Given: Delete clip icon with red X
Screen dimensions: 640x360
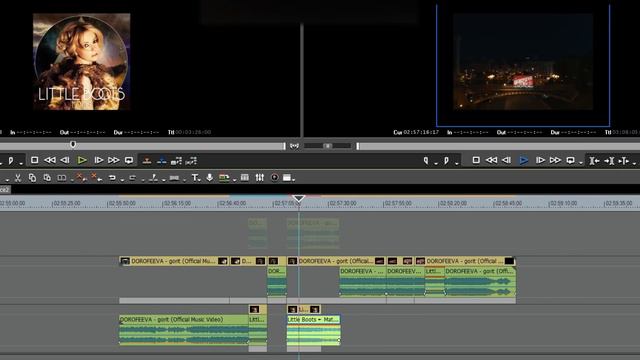Looking at the screenshot, I should (x=81, y=178).
